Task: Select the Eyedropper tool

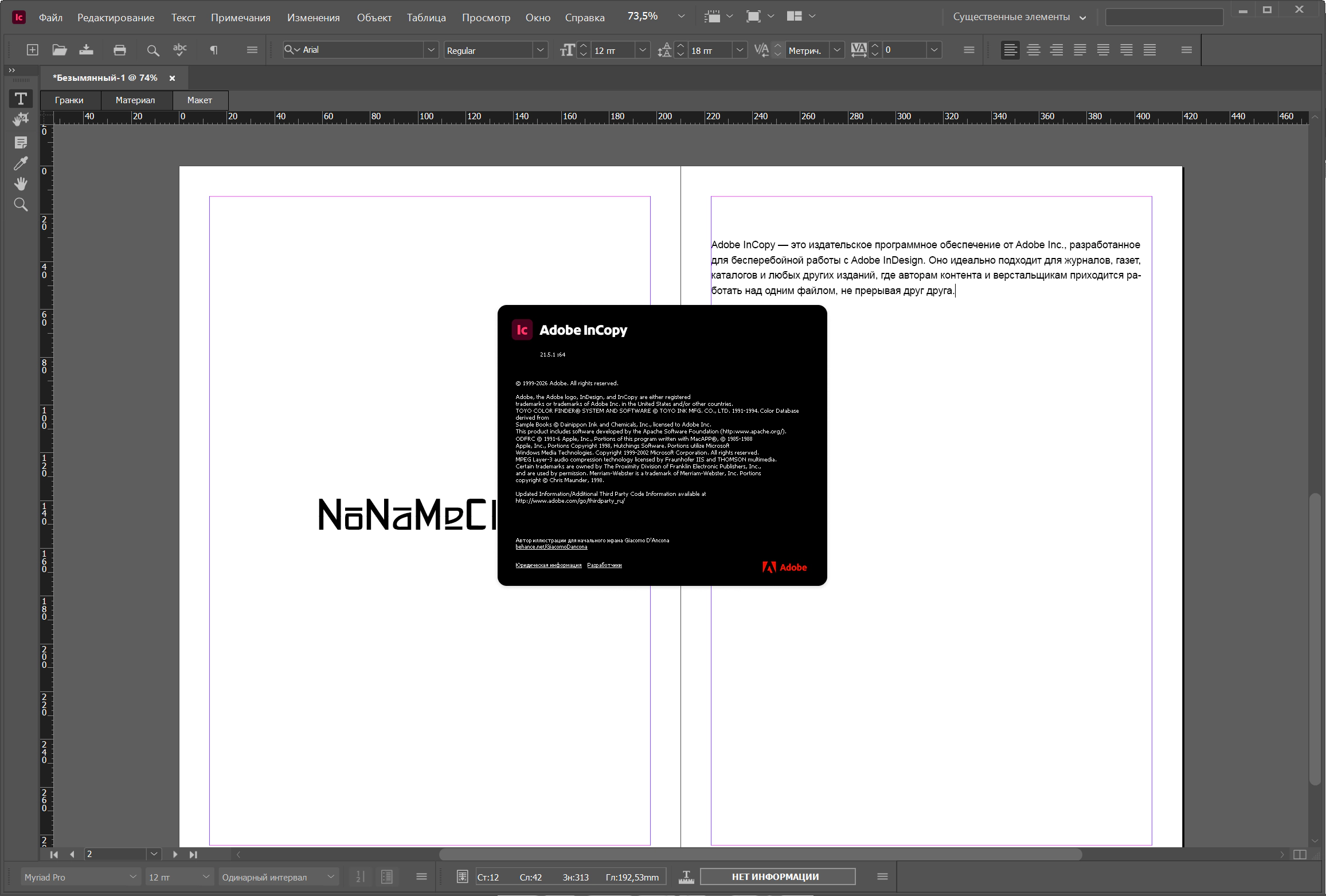Action: (x=21, y=163)
